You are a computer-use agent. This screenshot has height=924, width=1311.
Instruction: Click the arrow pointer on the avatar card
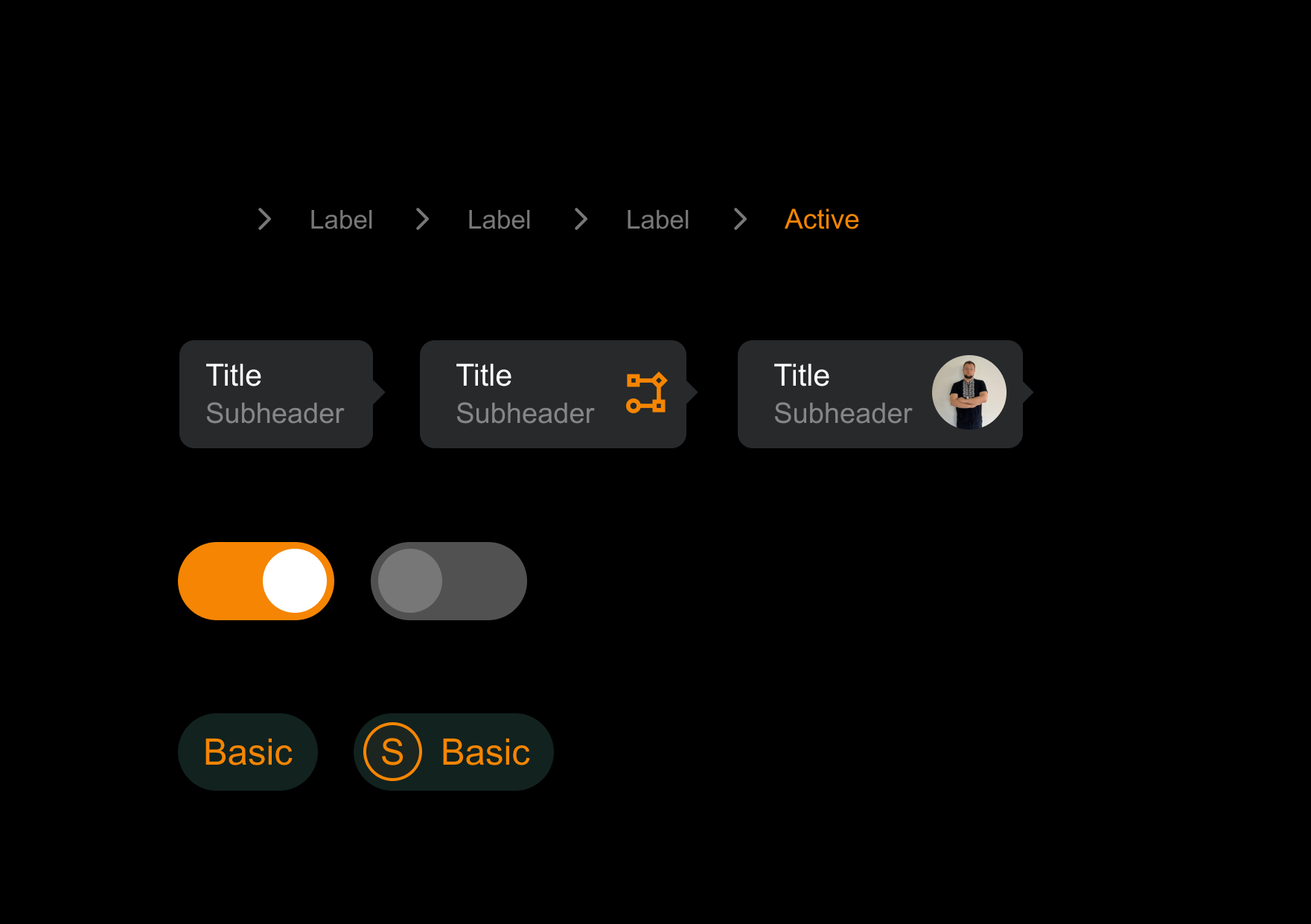pos(1028,392)
